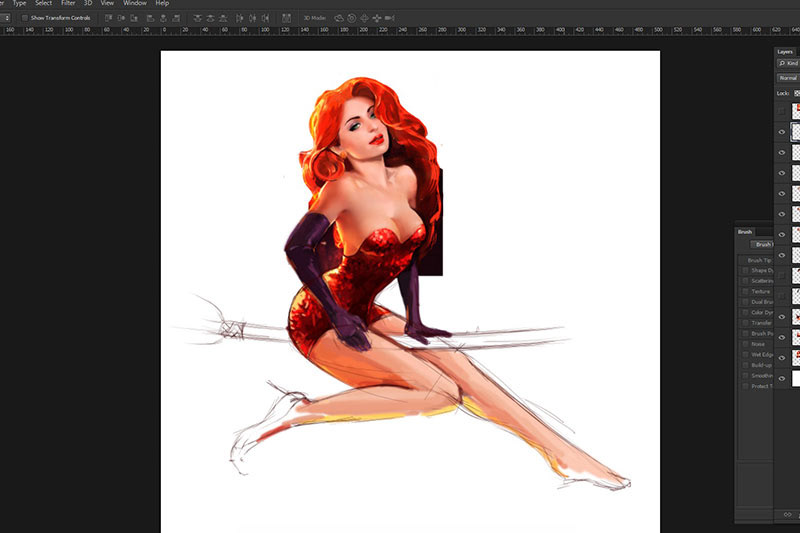The height and width of the screenshot is (533, 800).
Task: Align vertical centers of layers
Action: pos(121,18)
